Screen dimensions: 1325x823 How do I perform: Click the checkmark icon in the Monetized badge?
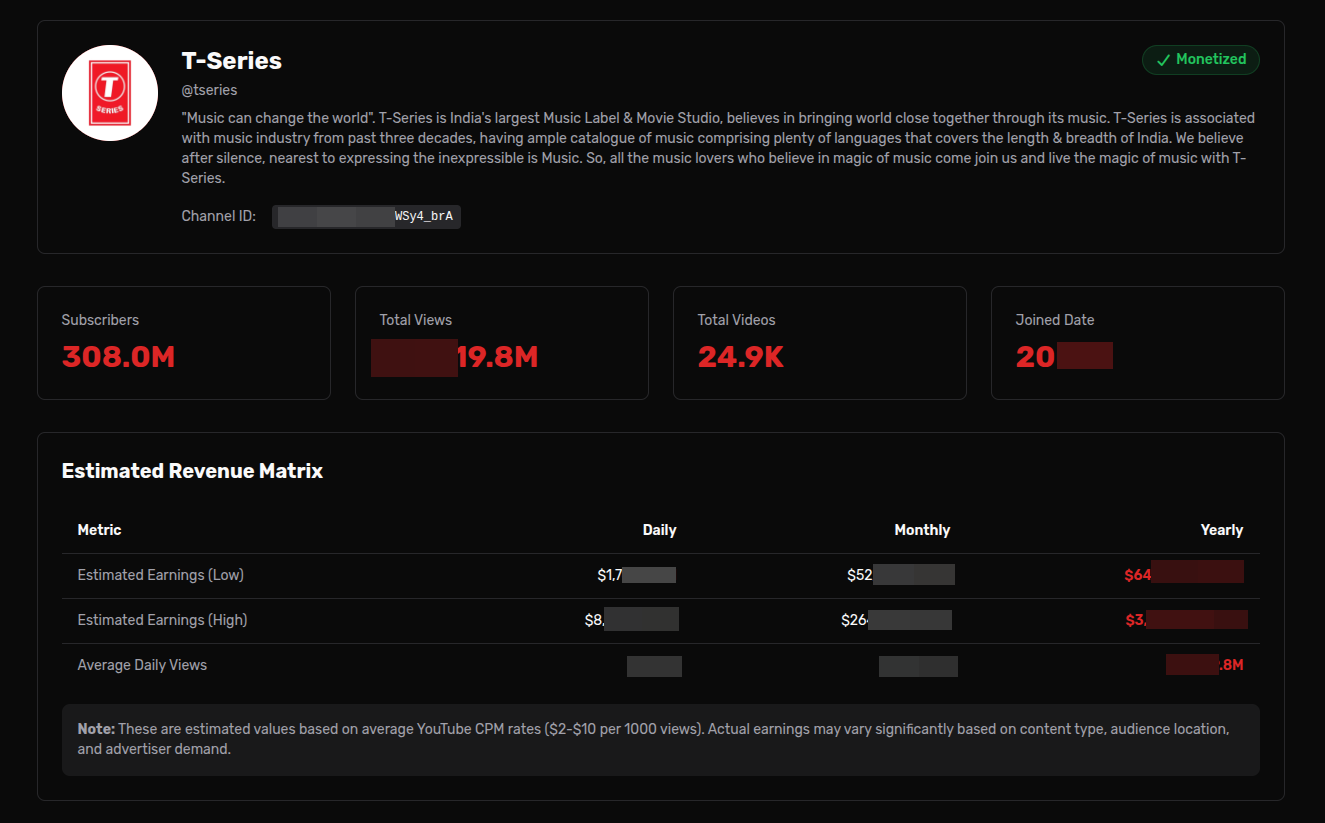(x=1163, y=60)
